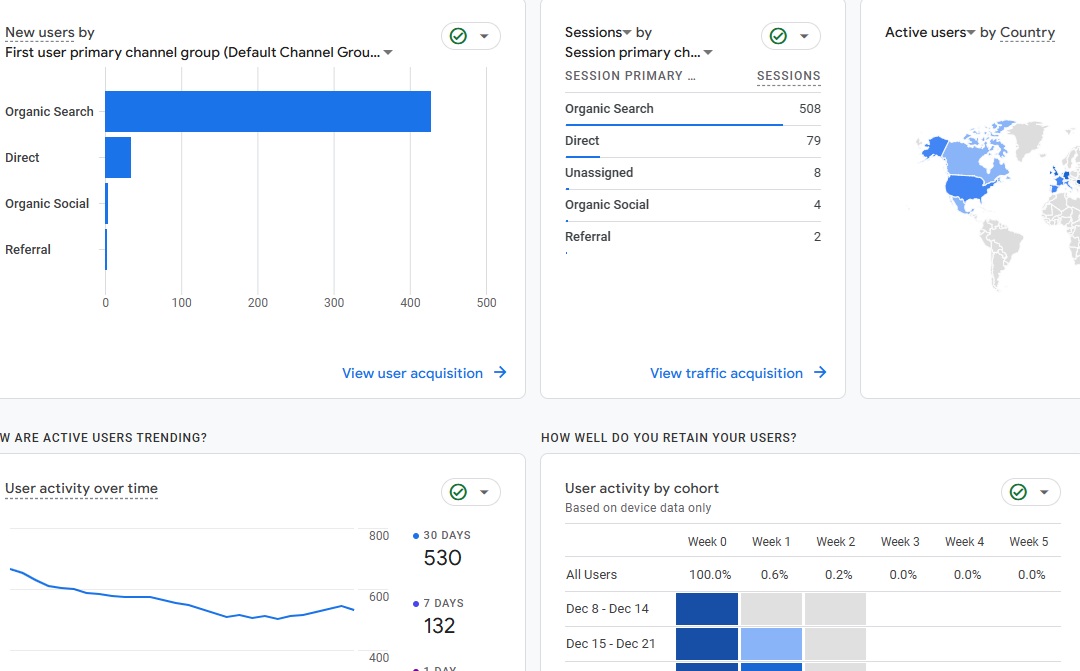The height and width of the screenshot is (671, 1080).
Task: Click the Country dimension label
Action: coord(1027,33)
